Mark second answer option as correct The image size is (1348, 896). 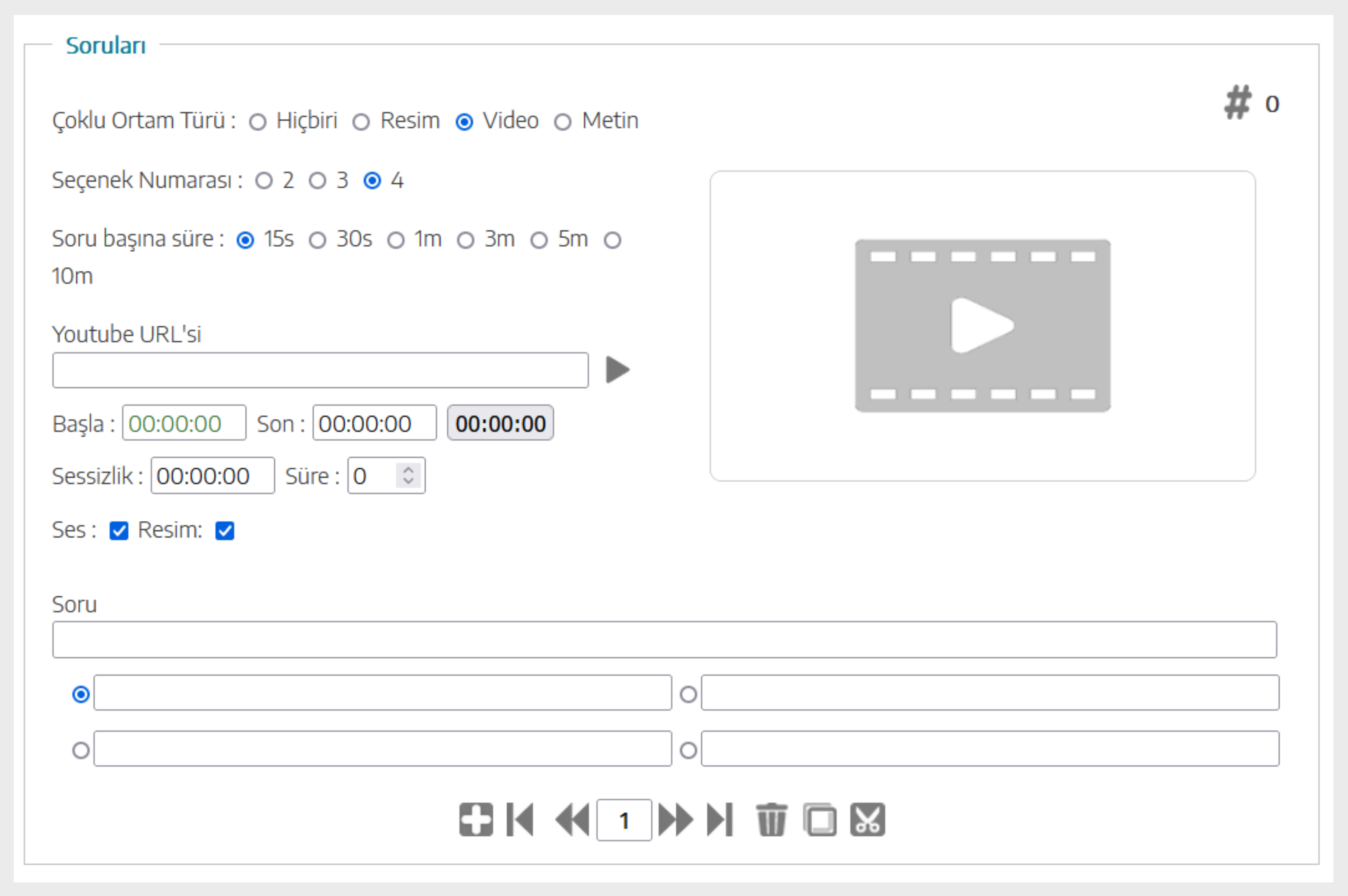[x=689, y=695]
